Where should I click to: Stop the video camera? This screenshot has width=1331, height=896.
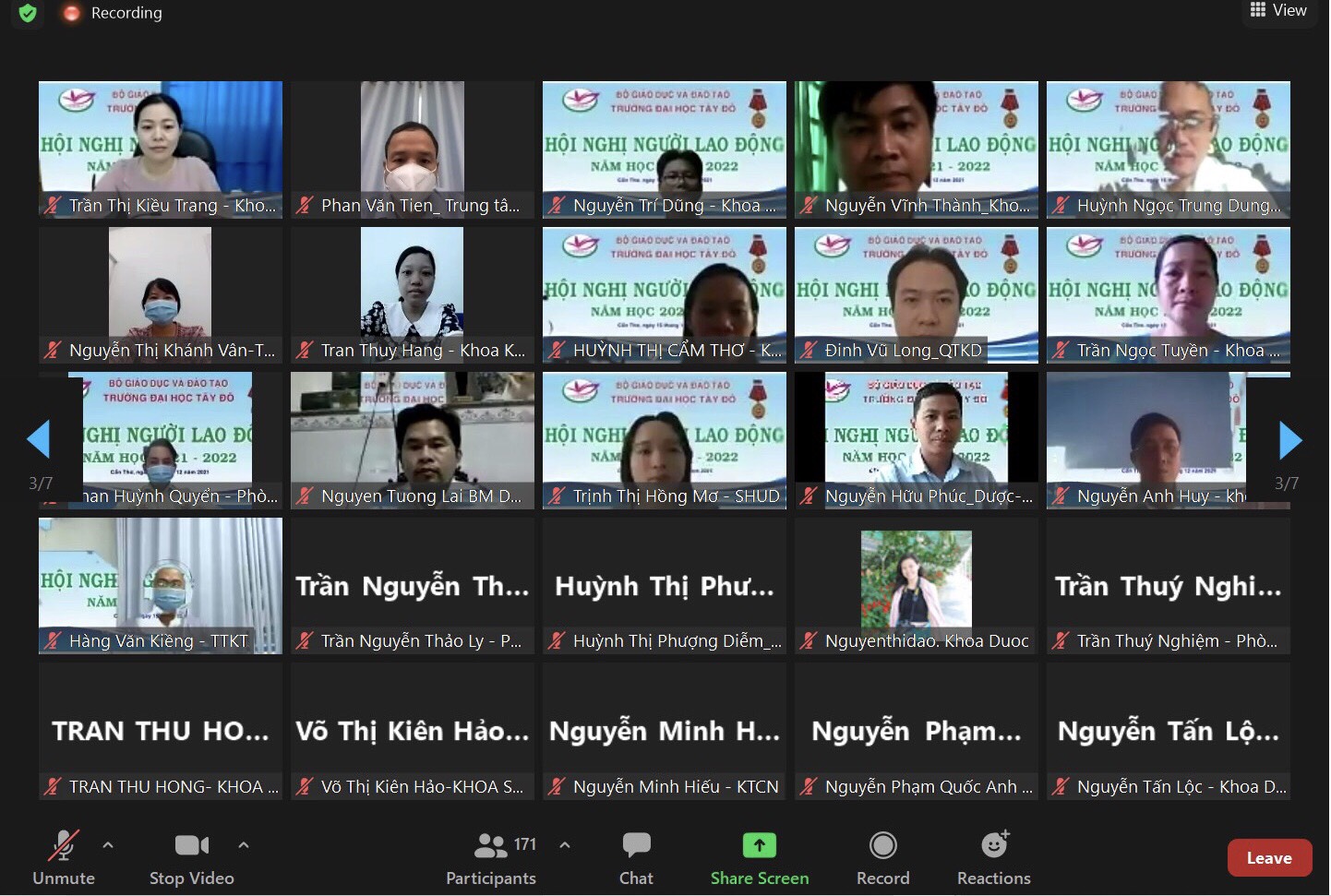pos(192,858)
